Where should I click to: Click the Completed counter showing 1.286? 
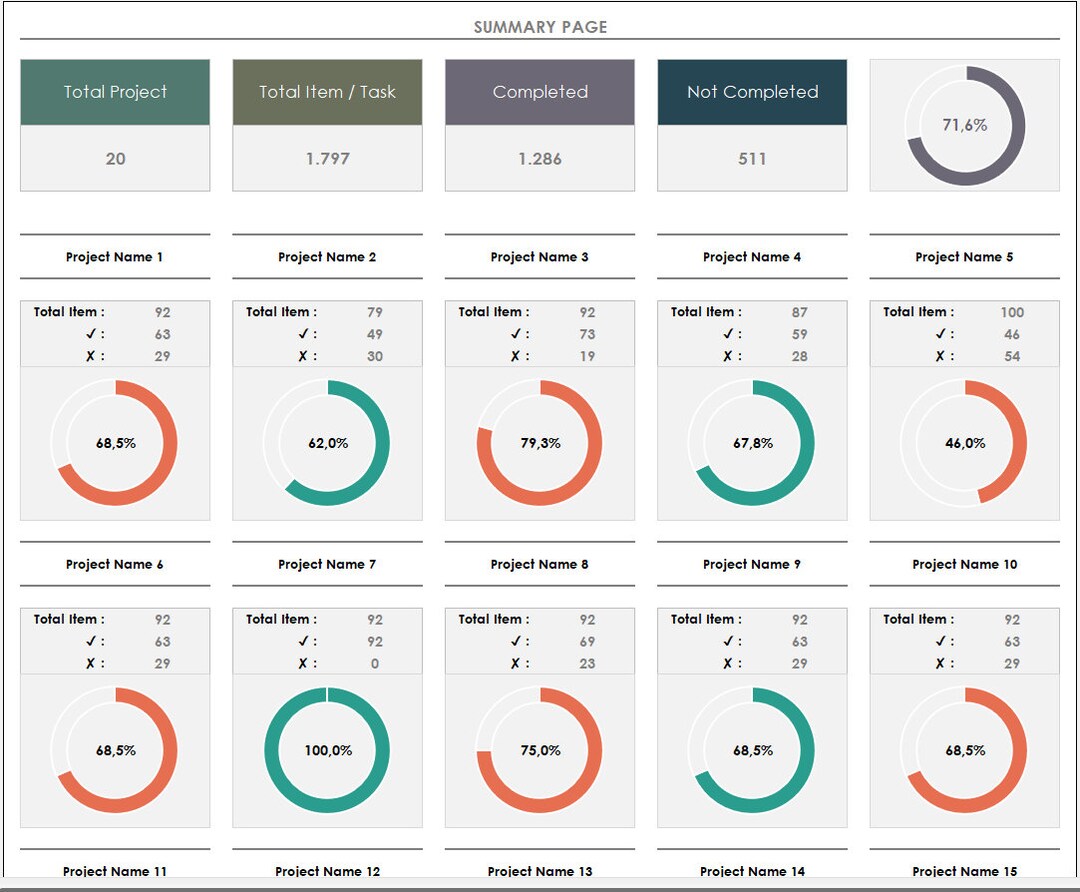(539, 159)
